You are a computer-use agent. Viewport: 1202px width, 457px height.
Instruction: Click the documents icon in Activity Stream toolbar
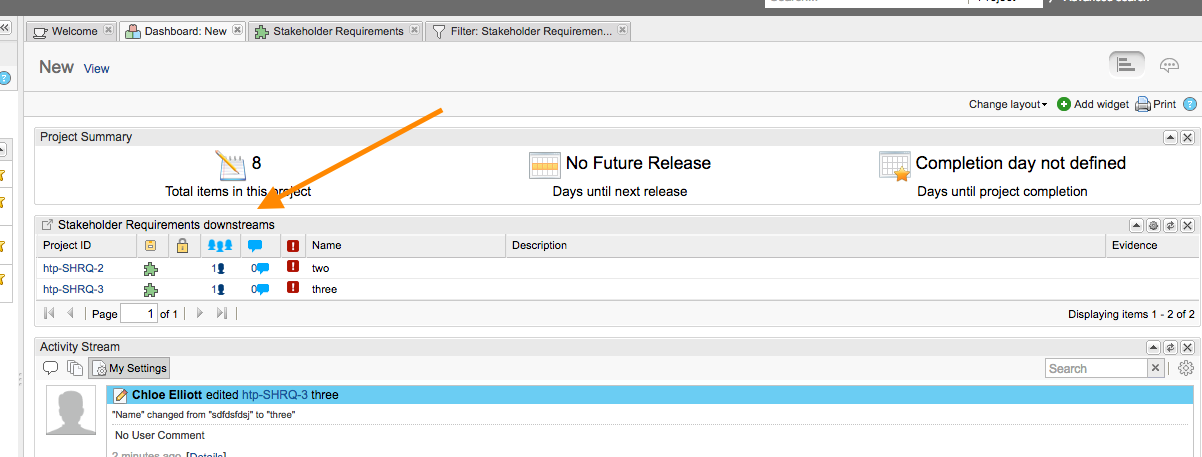pos(74,368)
